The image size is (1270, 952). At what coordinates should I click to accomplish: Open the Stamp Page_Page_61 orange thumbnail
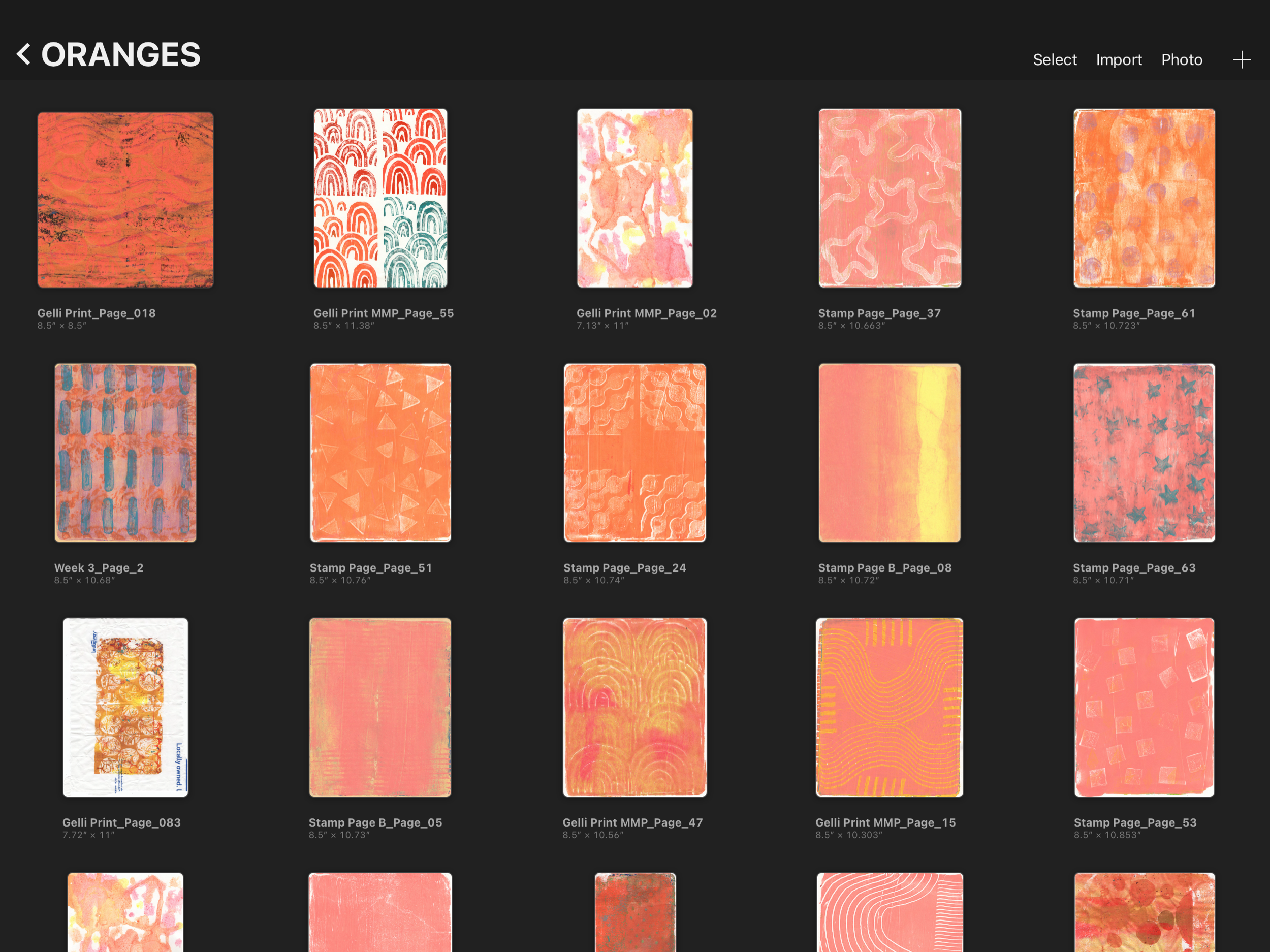pos(1144,198)
